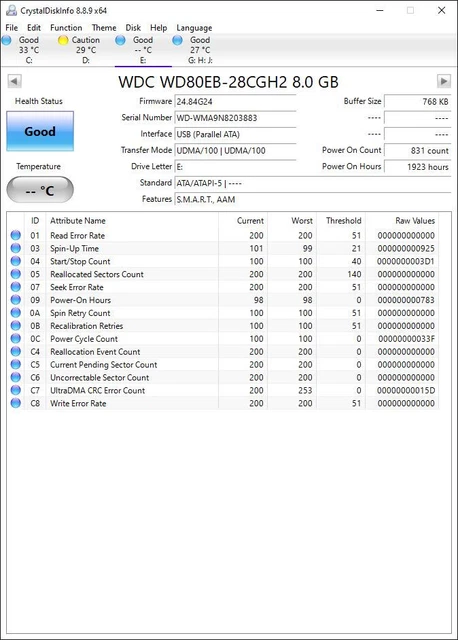Click status orb for Current Pending Sector Count
Image resolution: width=458 pixels, height=640 pixels.
(16, 364)
